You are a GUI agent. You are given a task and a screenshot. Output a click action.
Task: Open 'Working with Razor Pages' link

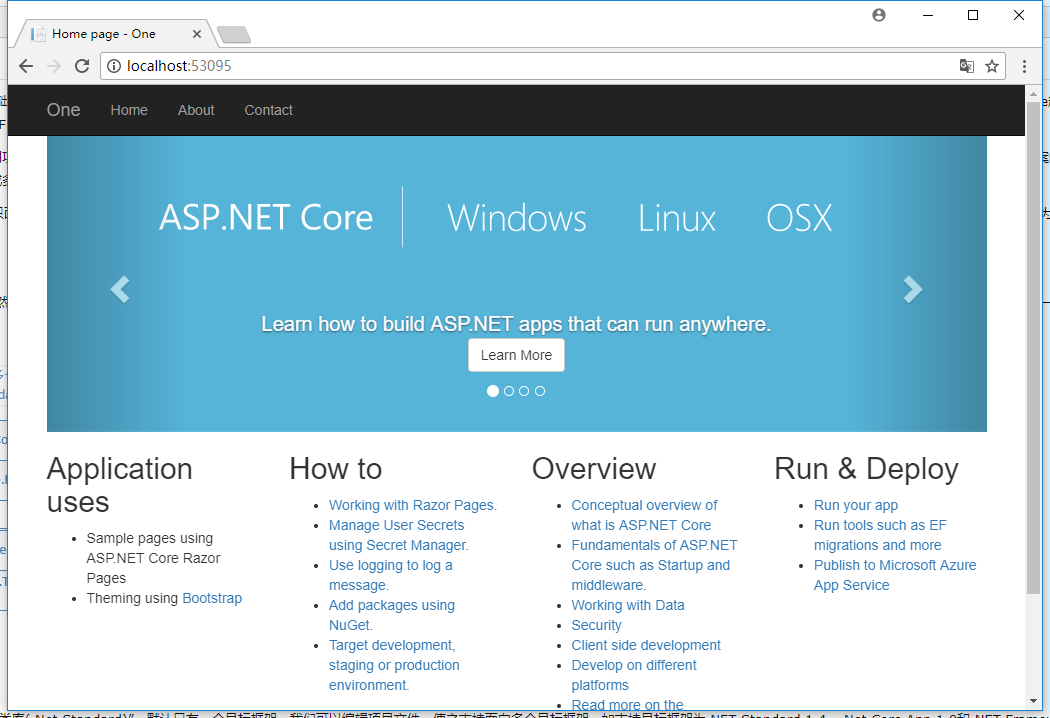pos(412,505)
